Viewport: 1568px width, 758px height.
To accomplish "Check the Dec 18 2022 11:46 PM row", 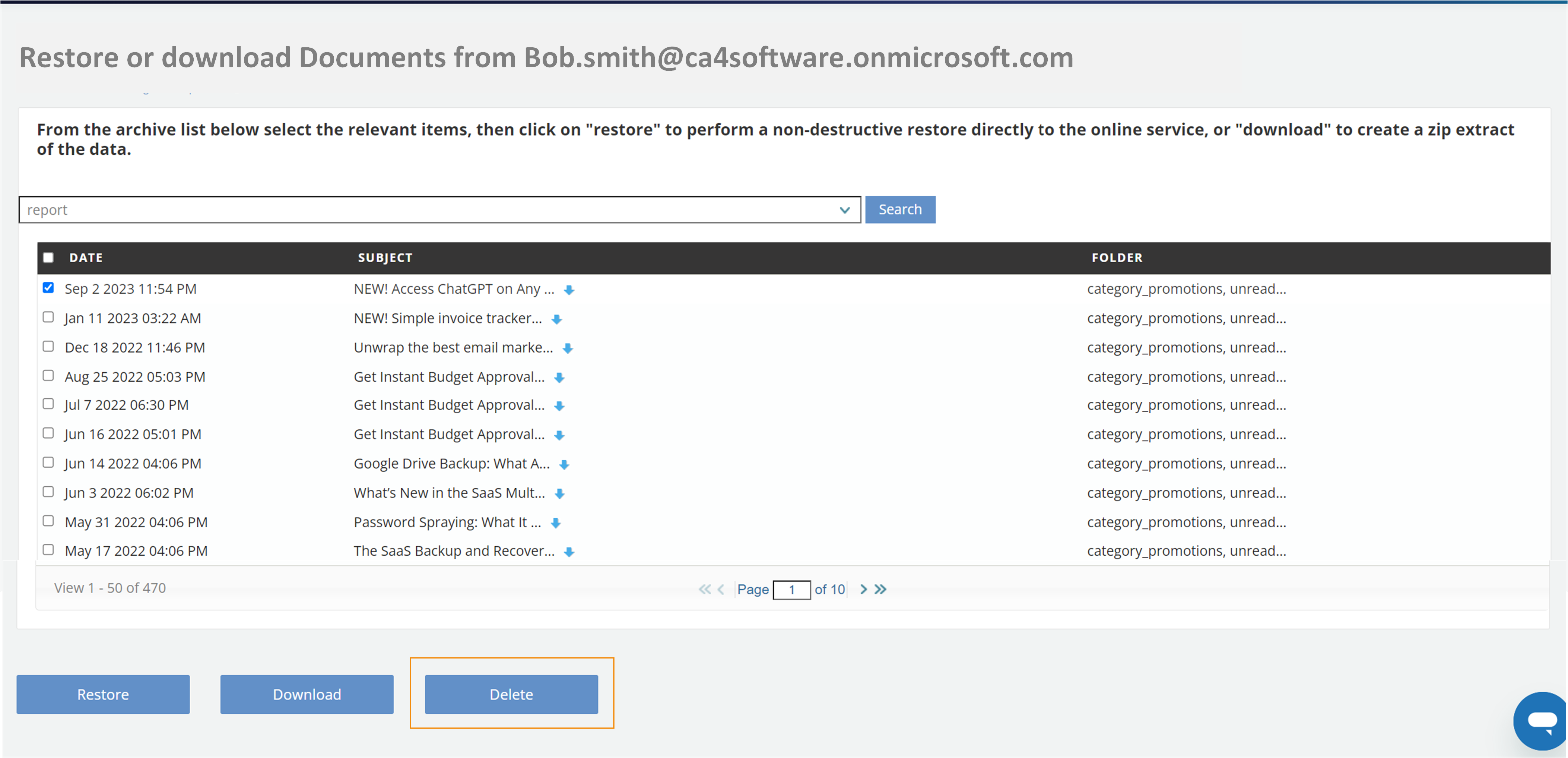I will coord(48,346).
